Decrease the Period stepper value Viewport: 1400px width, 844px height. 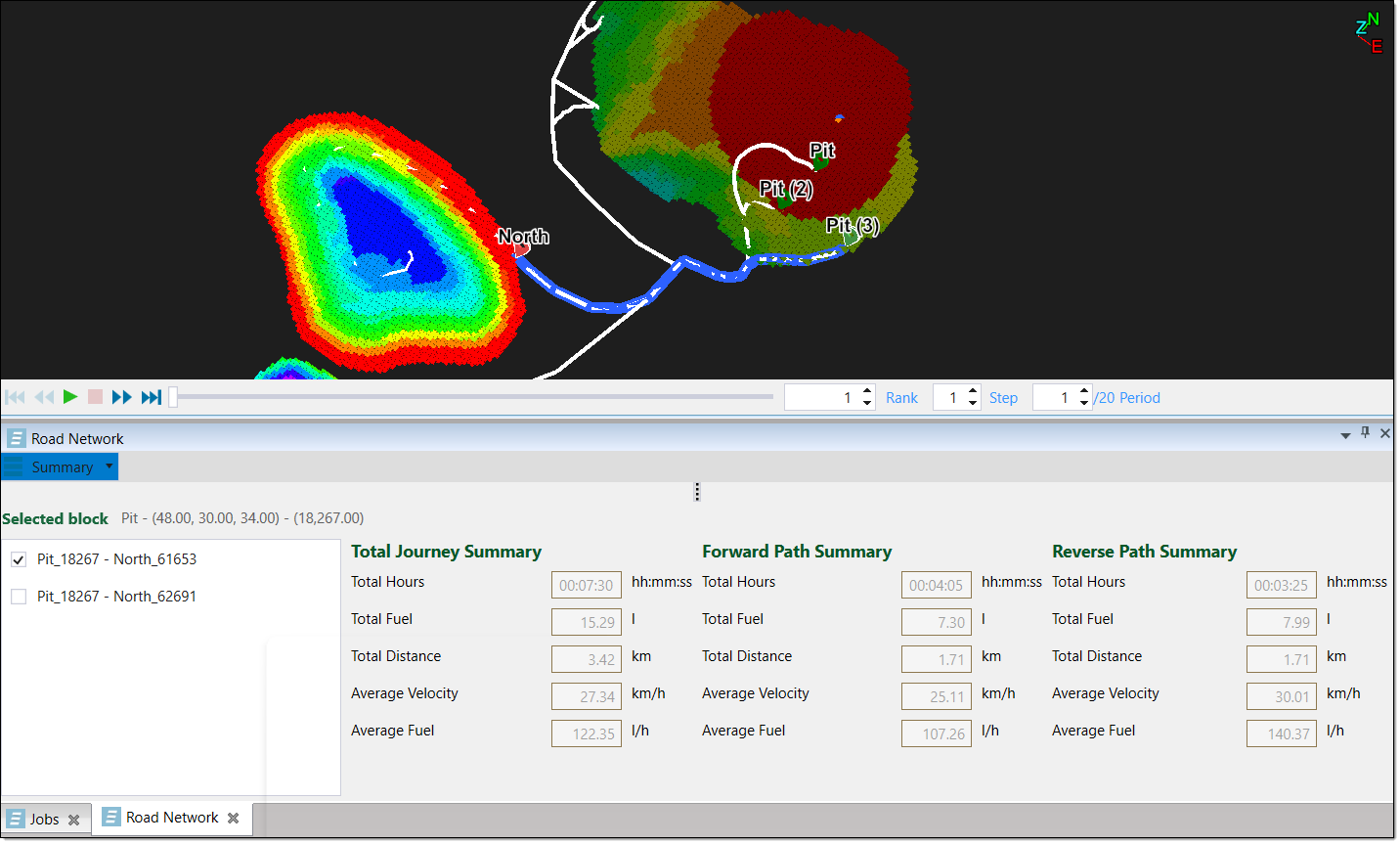[1084, 403]
